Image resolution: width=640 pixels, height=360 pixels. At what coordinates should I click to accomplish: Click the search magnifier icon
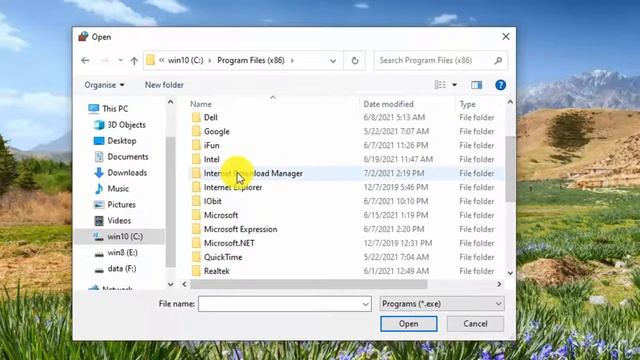(x=498, y=60)
